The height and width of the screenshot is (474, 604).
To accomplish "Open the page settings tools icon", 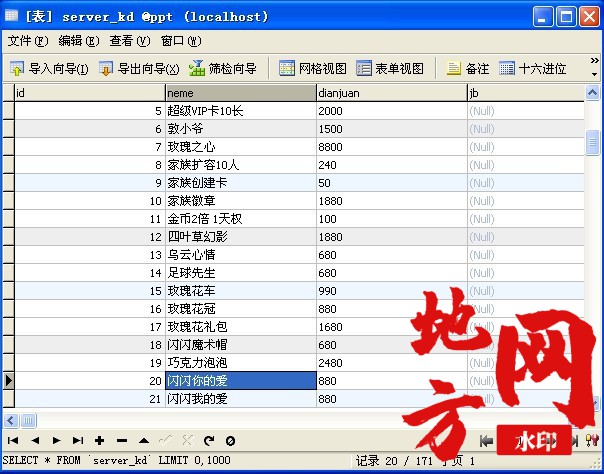I will point(592,441).
